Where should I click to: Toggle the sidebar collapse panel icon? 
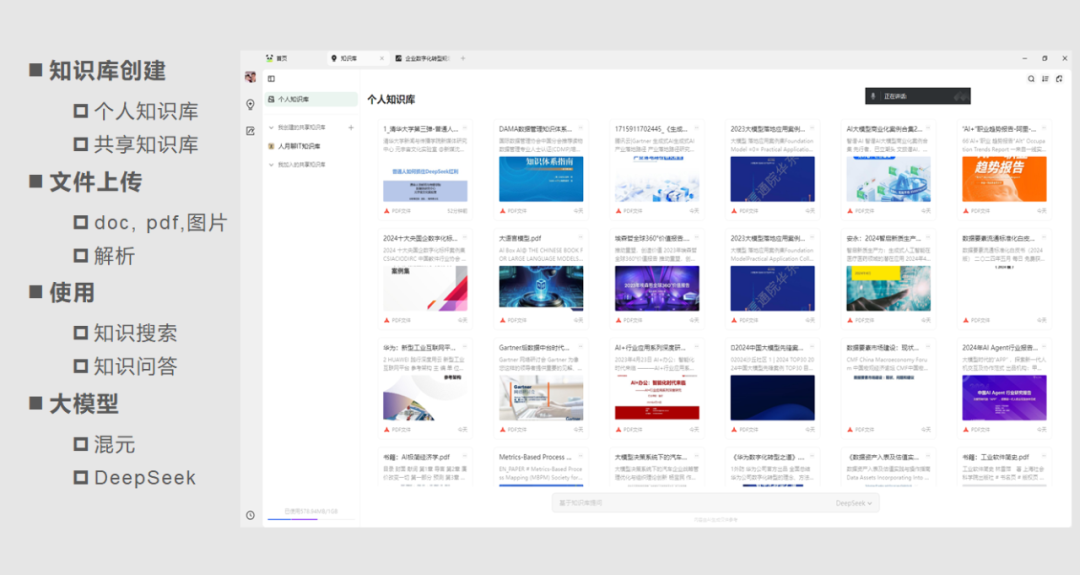click(271, 79)
